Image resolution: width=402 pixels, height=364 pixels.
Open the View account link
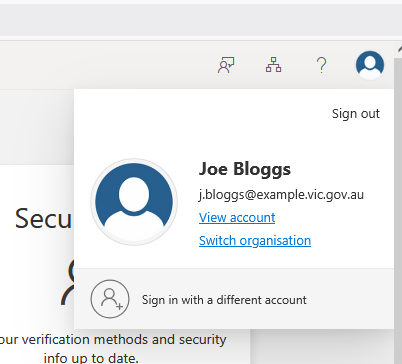(237, 217)
